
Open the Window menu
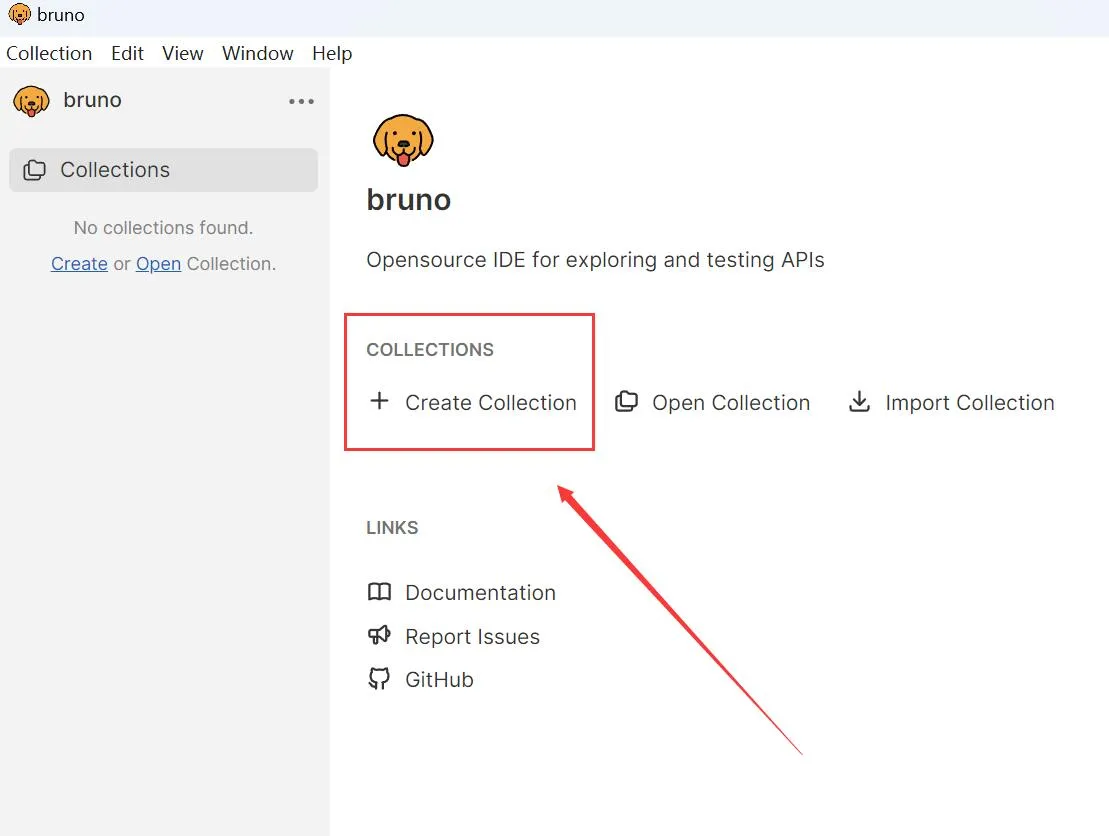pos(257,54)
